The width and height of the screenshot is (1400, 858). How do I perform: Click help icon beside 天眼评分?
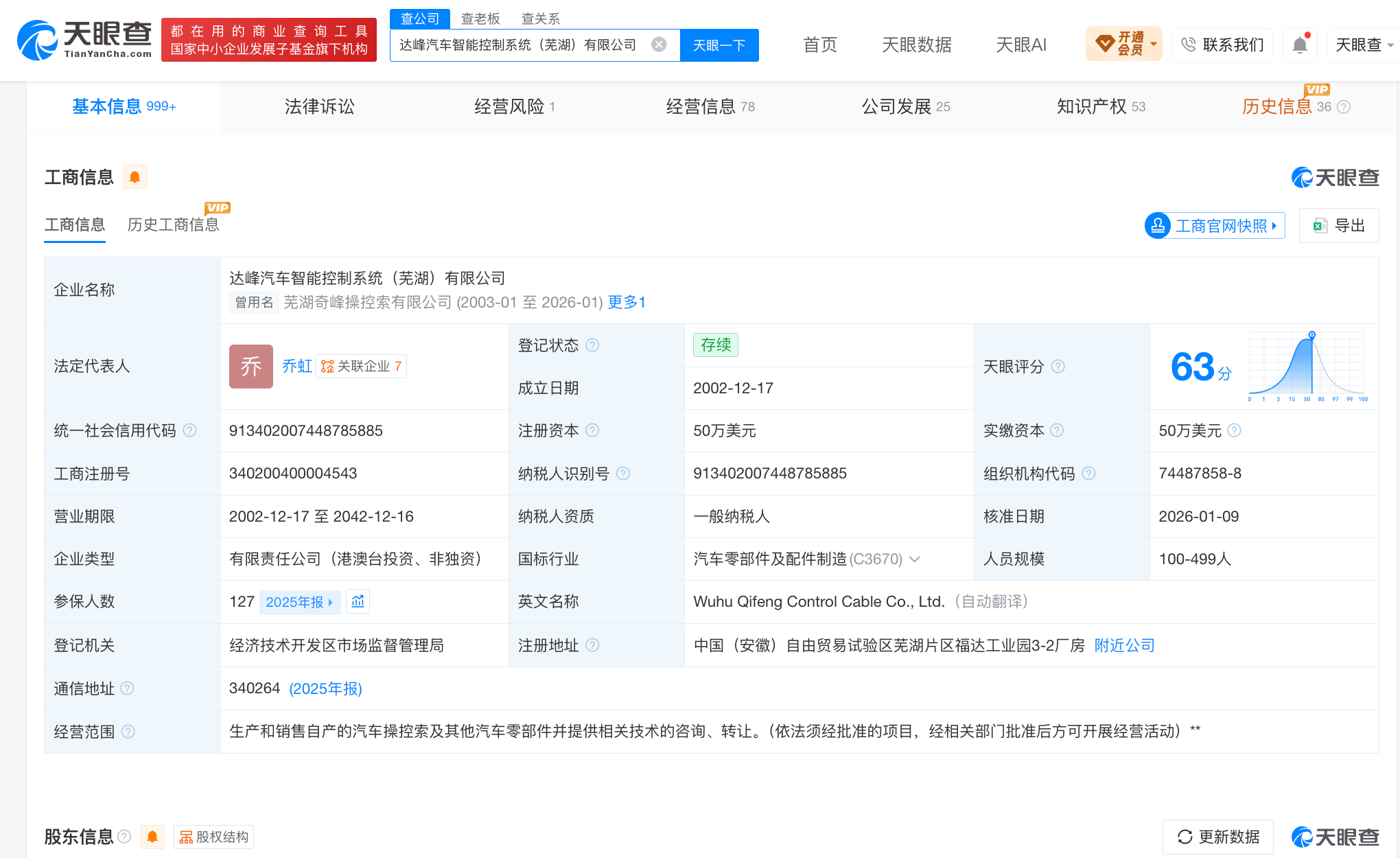click(x=1058, y=367)
